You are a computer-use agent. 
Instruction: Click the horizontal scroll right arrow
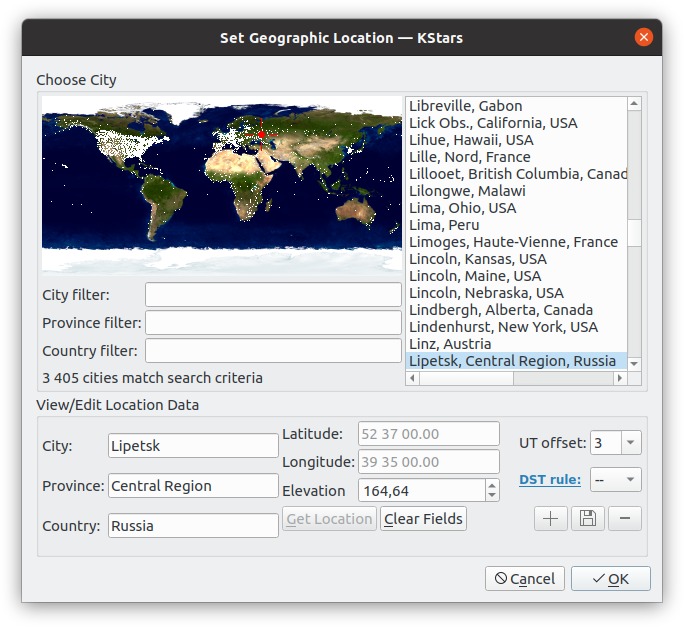tap(619, 378)
